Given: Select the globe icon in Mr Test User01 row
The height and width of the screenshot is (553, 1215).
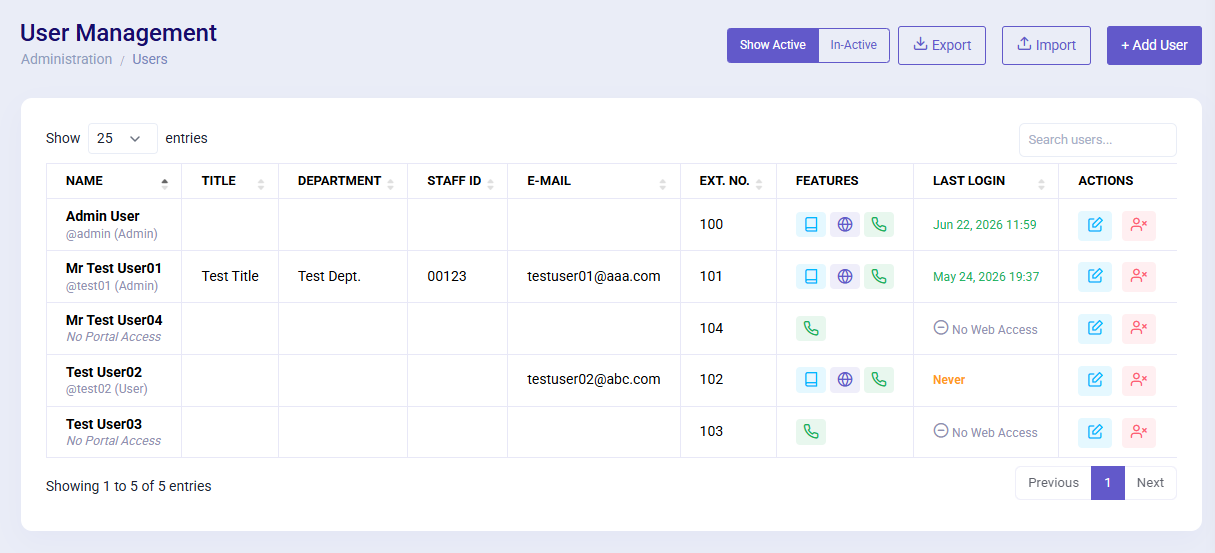Looking at the screenshot, I should tap(845, 276).
